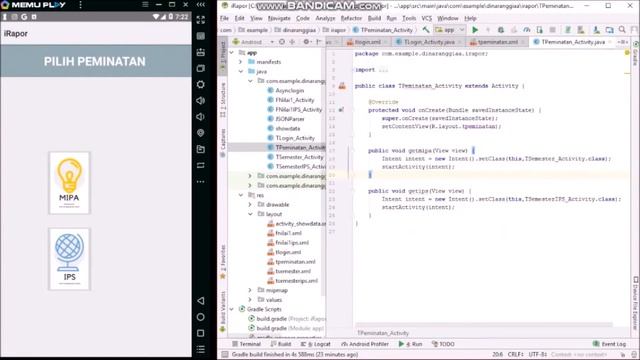The width and height of the screenshot is (640, 360).
Task: Click the Debug app bug icon
Action: click(501, 30)
